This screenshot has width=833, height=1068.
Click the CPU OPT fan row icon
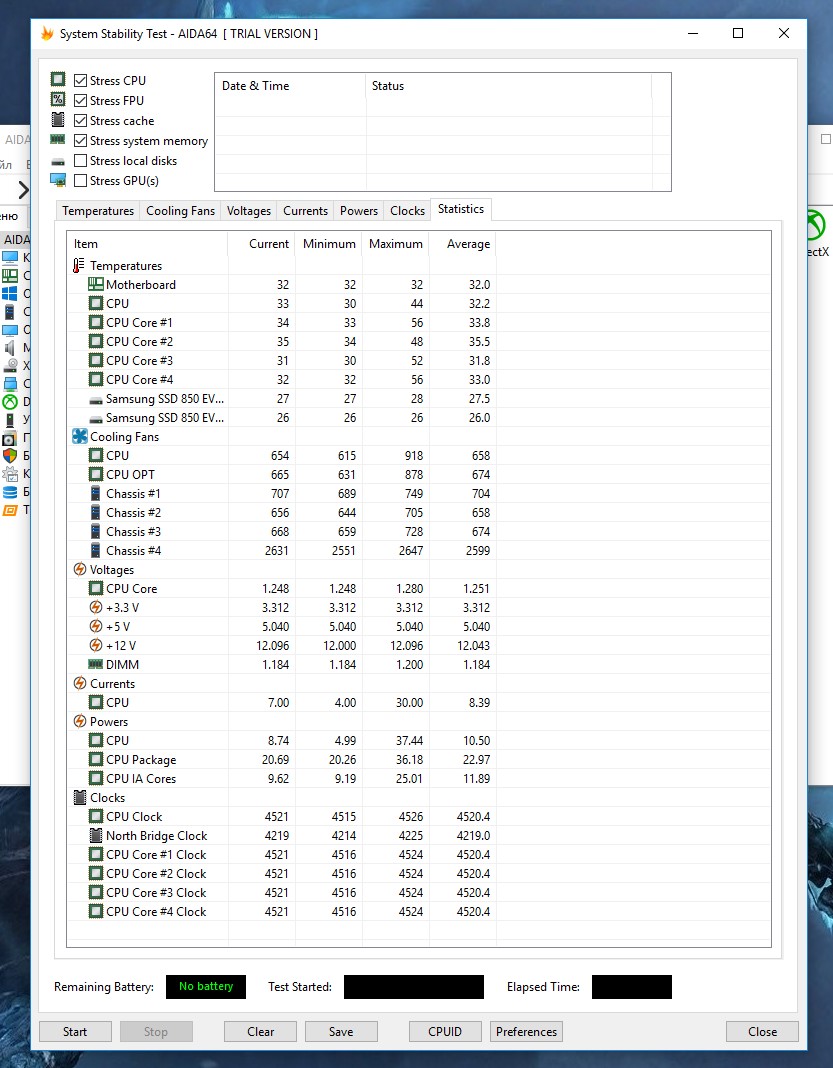[x=95, y=475]
